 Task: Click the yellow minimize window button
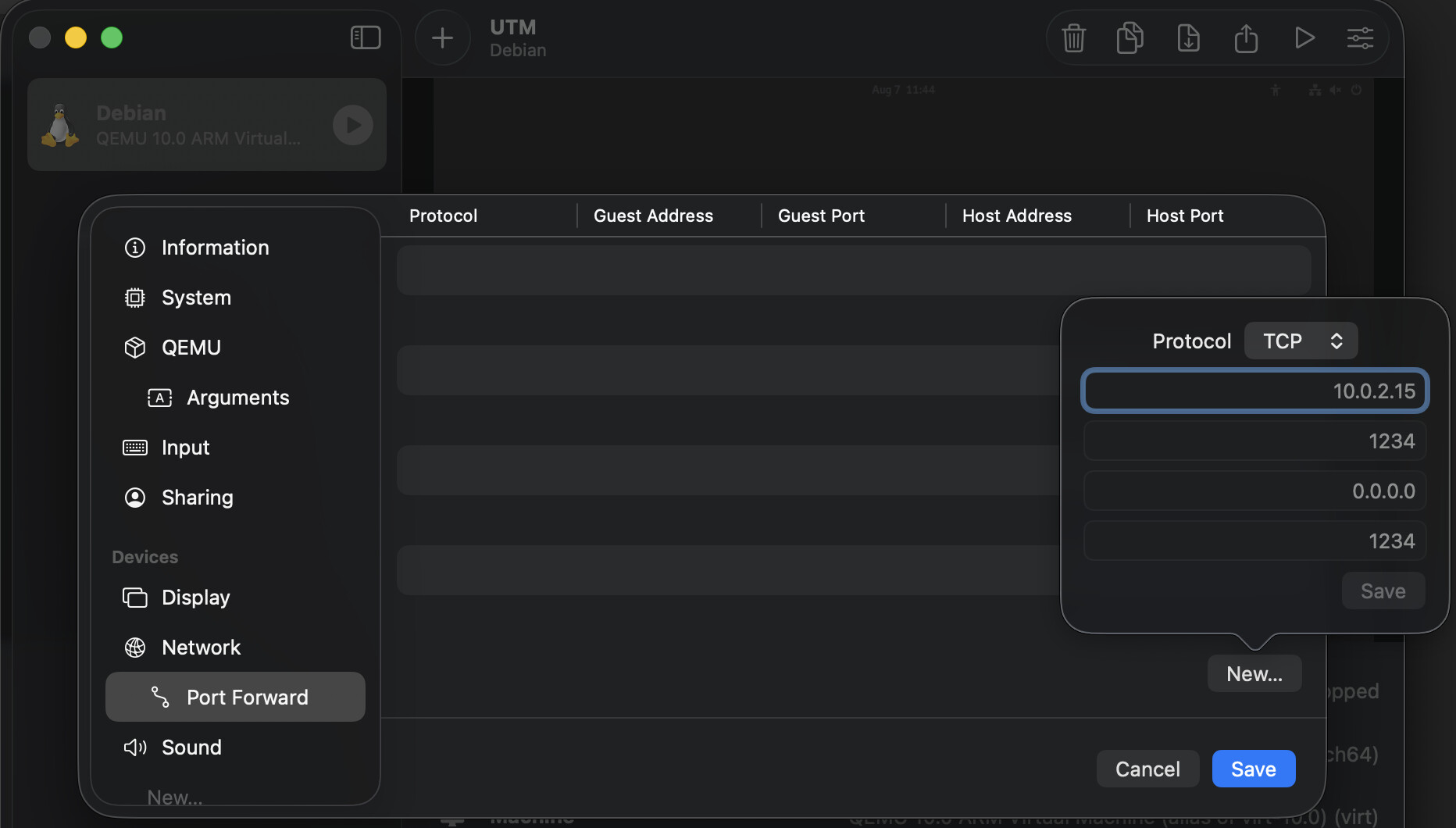pos(76,37)
